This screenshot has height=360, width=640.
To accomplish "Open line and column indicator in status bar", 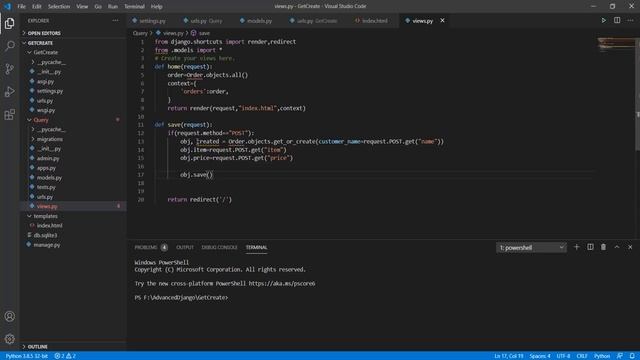I will (x=509, y=356).
